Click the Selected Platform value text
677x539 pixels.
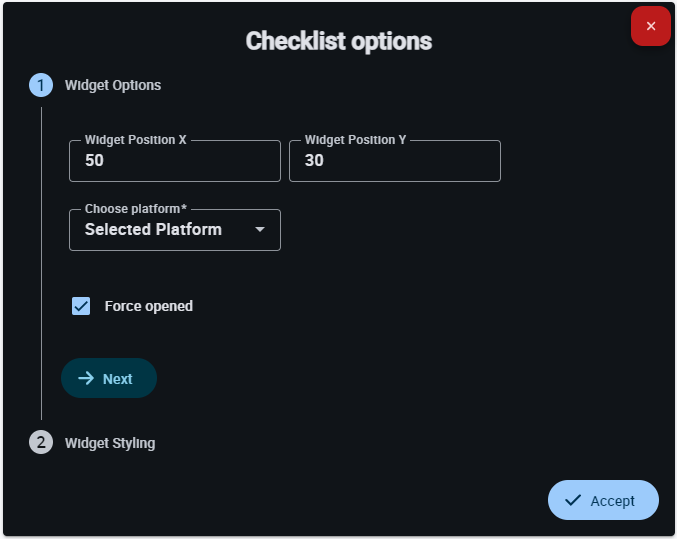[153, 230]
